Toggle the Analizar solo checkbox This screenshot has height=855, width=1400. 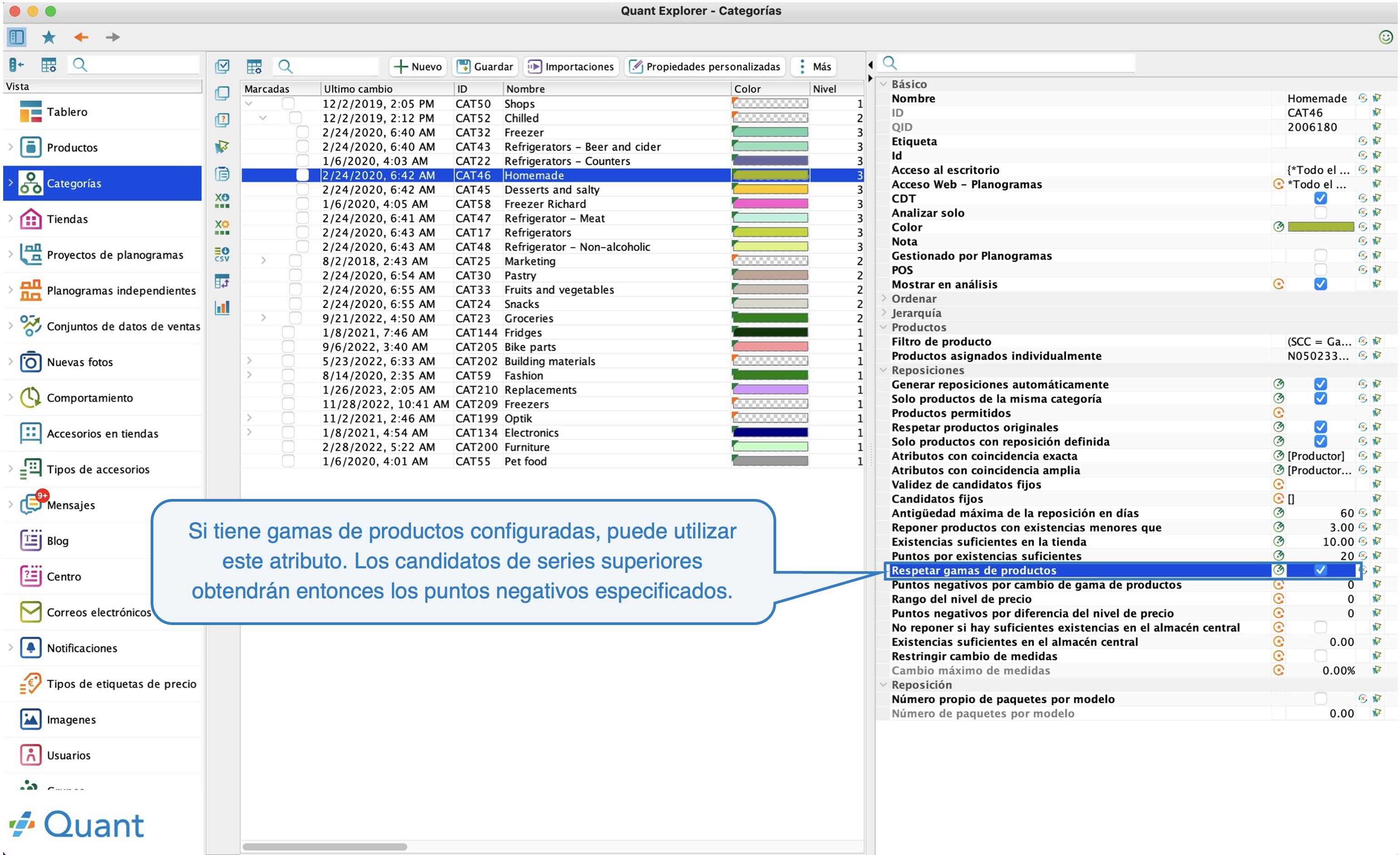pyautogui.click(x=1321, y=212)
